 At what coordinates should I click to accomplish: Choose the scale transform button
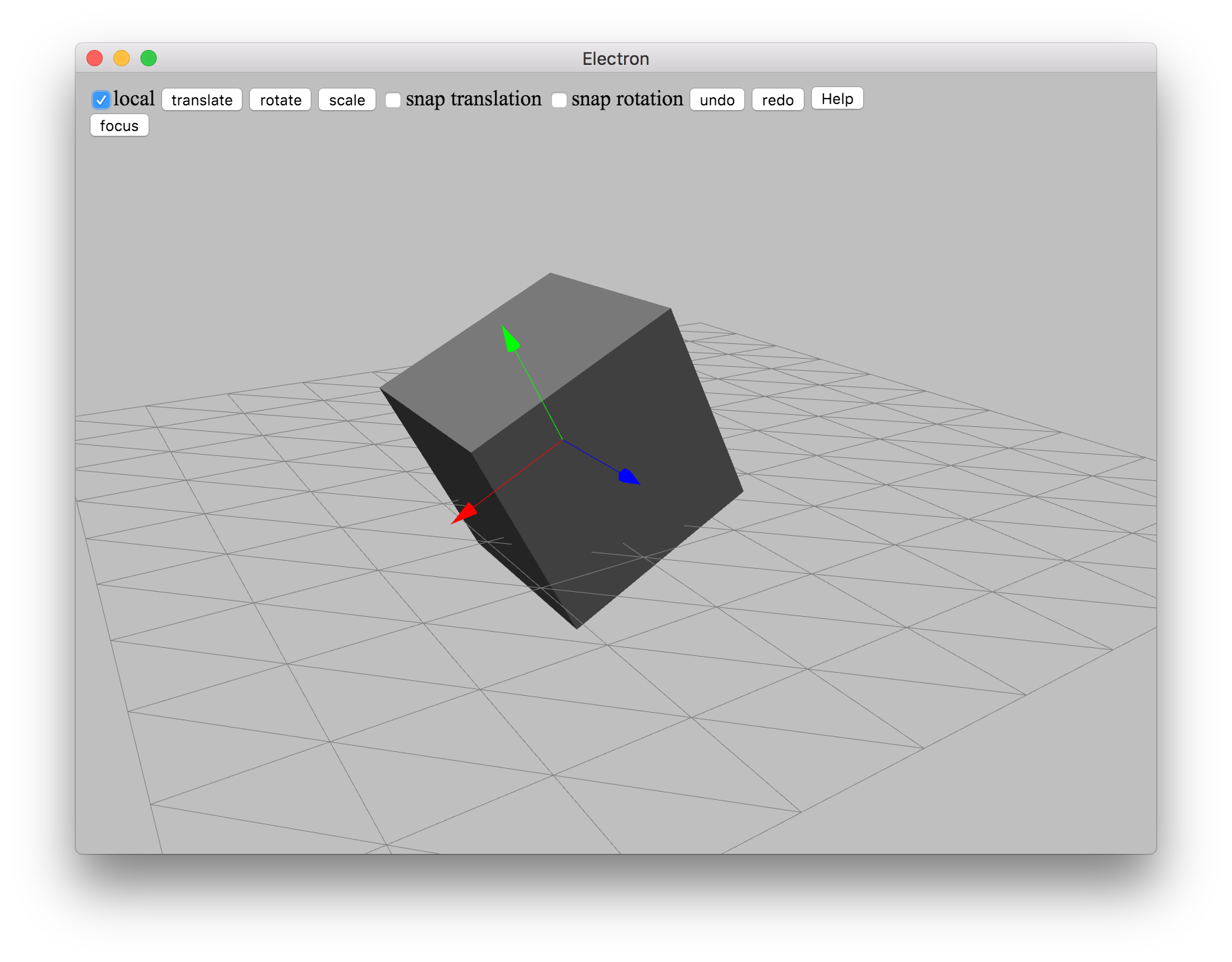[x=347, y=100]
